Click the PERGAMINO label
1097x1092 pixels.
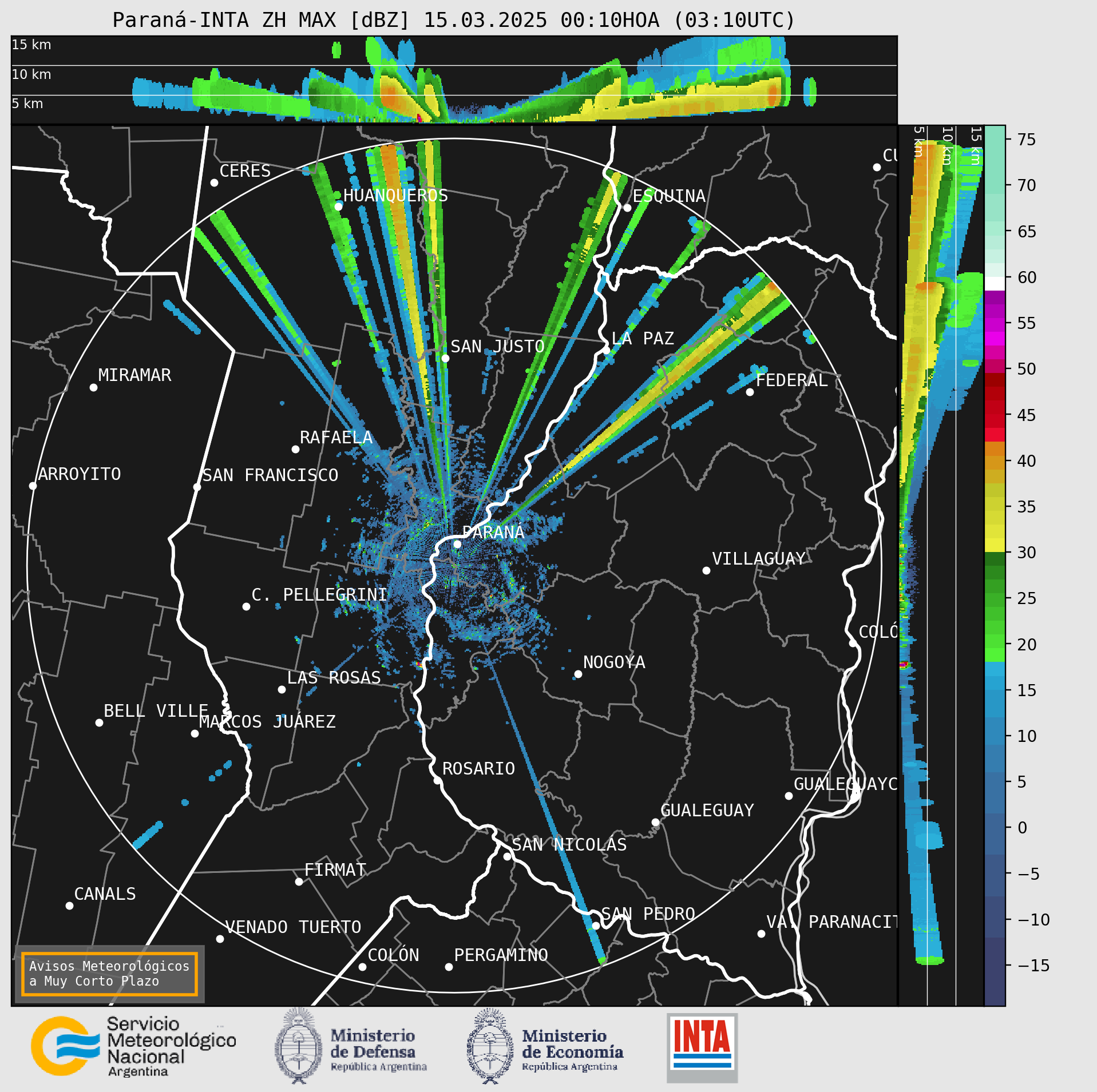click(x=501, y=955)
